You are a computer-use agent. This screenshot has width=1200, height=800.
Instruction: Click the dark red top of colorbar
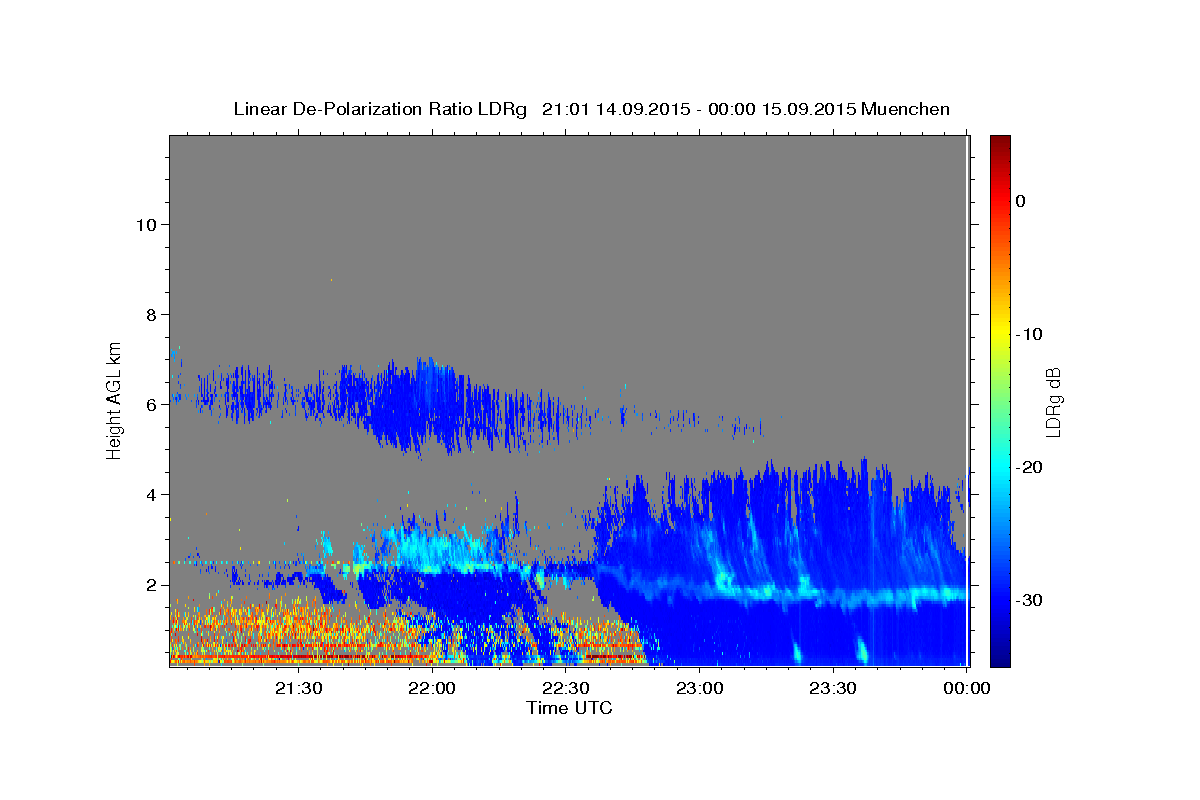[x=1000, y=142]
